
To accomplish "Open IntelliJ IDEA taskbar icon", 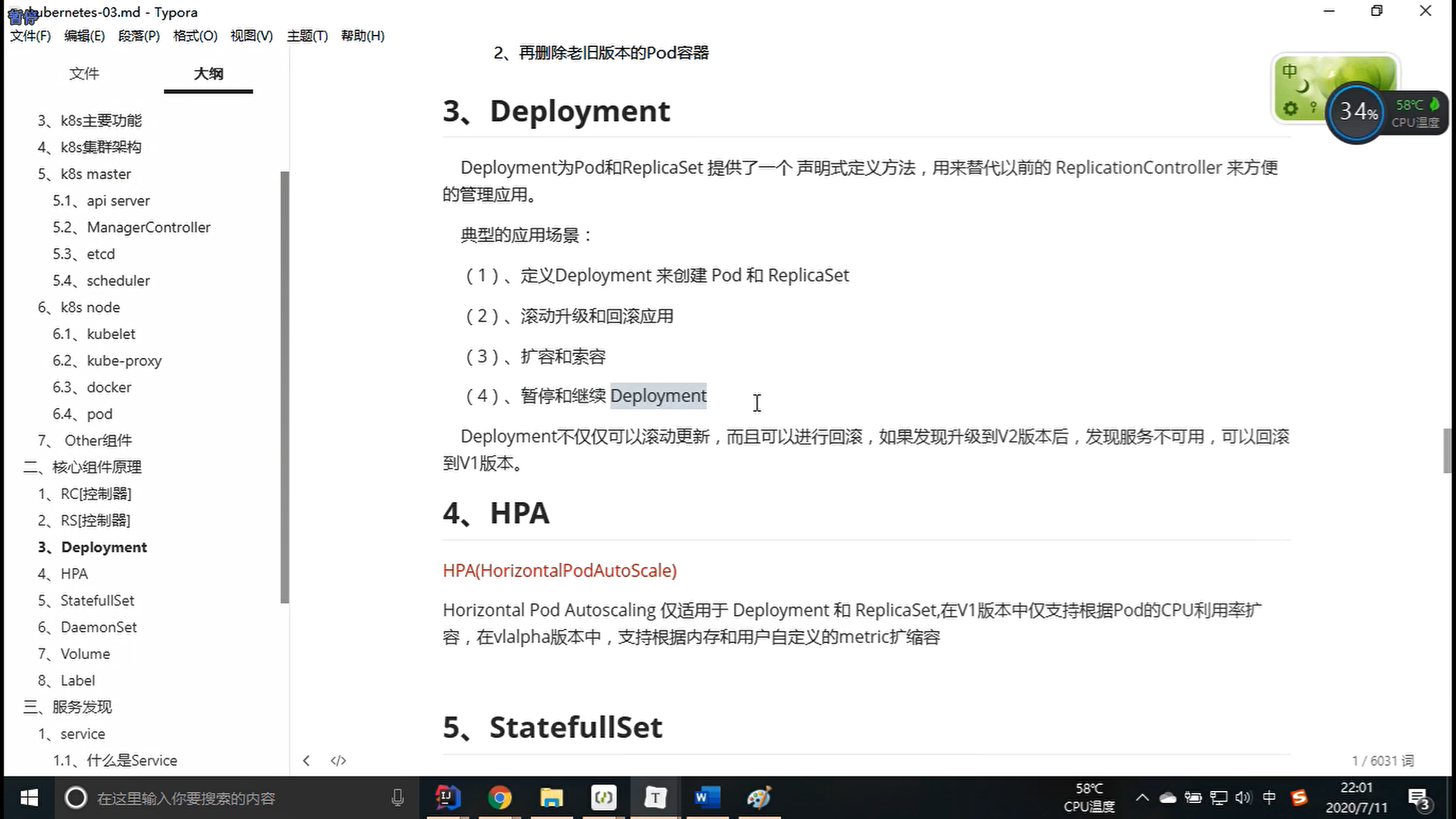I will (x=448, y=798).
